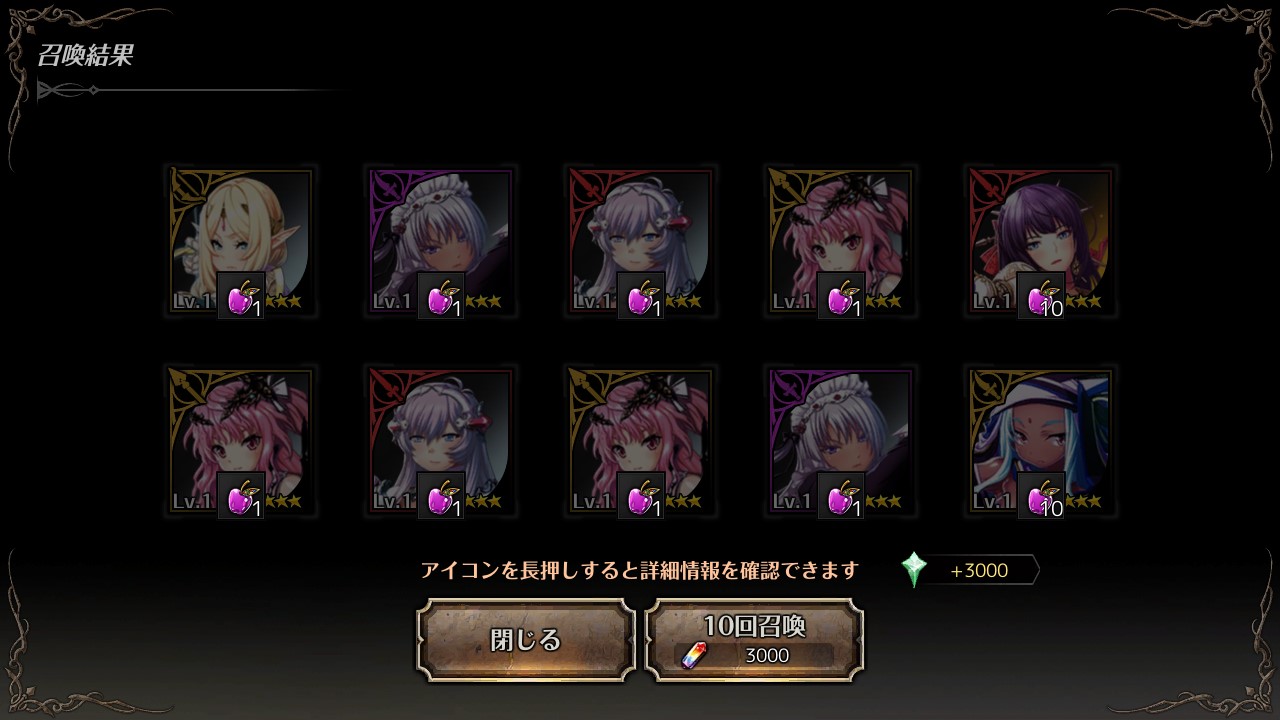Screen dimensions: 1280x720
Task: Click the rainbow gem cost icon
Action: [x=693, y=655]
